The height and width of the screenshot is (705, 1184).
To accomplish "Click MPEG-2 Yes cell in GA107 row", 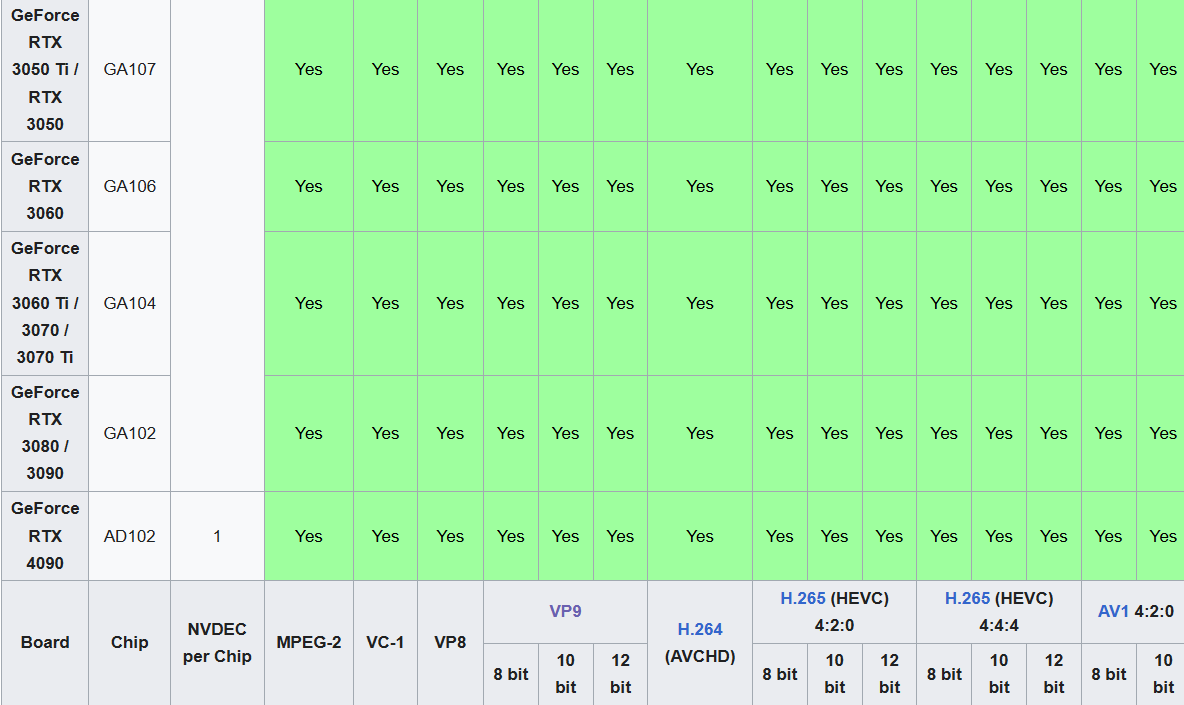I will point(309,69).
